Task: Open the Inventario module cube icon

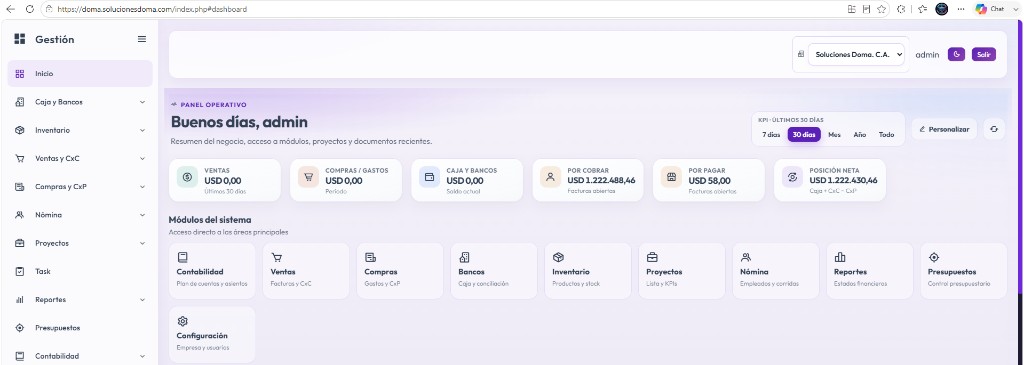Action: [558, 257]
